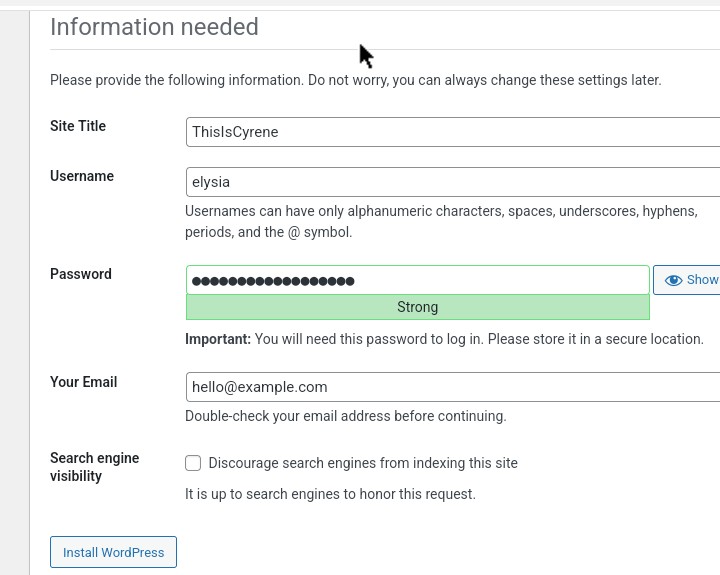Click the Information needed heading
Image resolution: width=720 pixels, height=575 pixels.
click(154, 27)
